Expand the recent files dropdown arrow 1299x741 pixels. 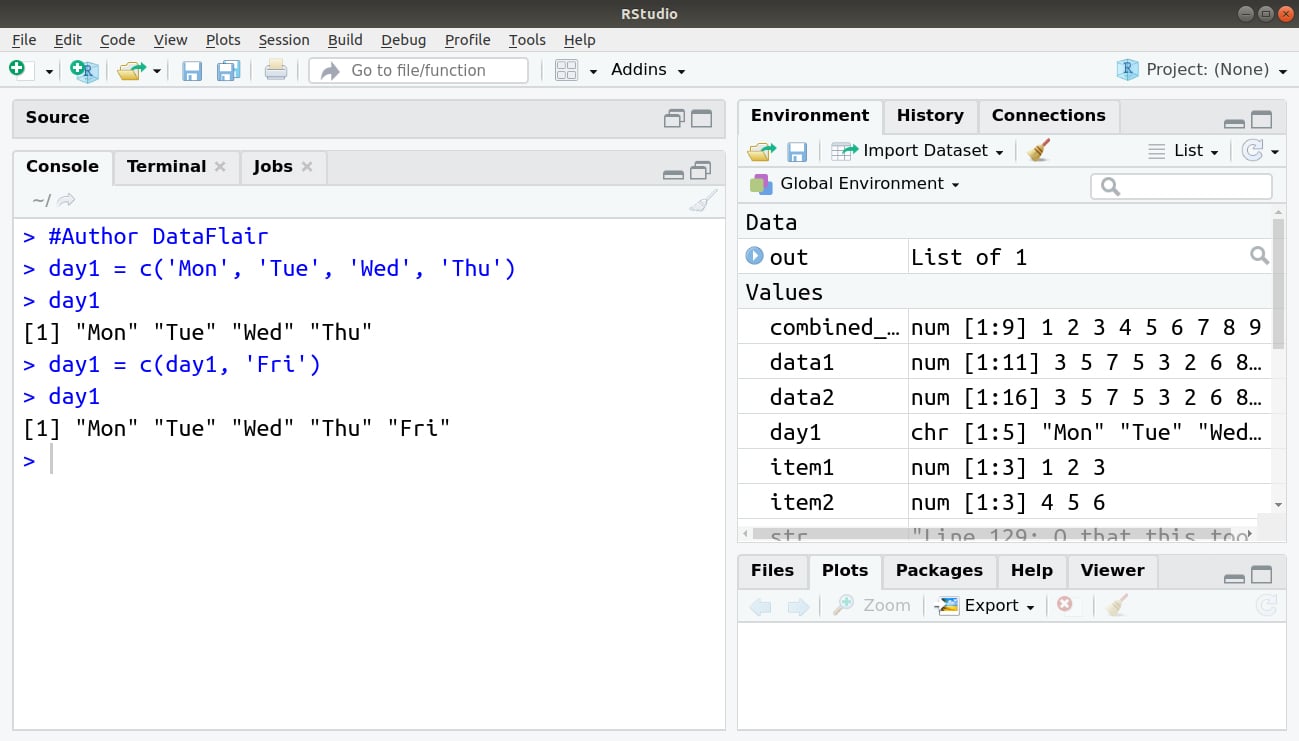pos(157,71)
